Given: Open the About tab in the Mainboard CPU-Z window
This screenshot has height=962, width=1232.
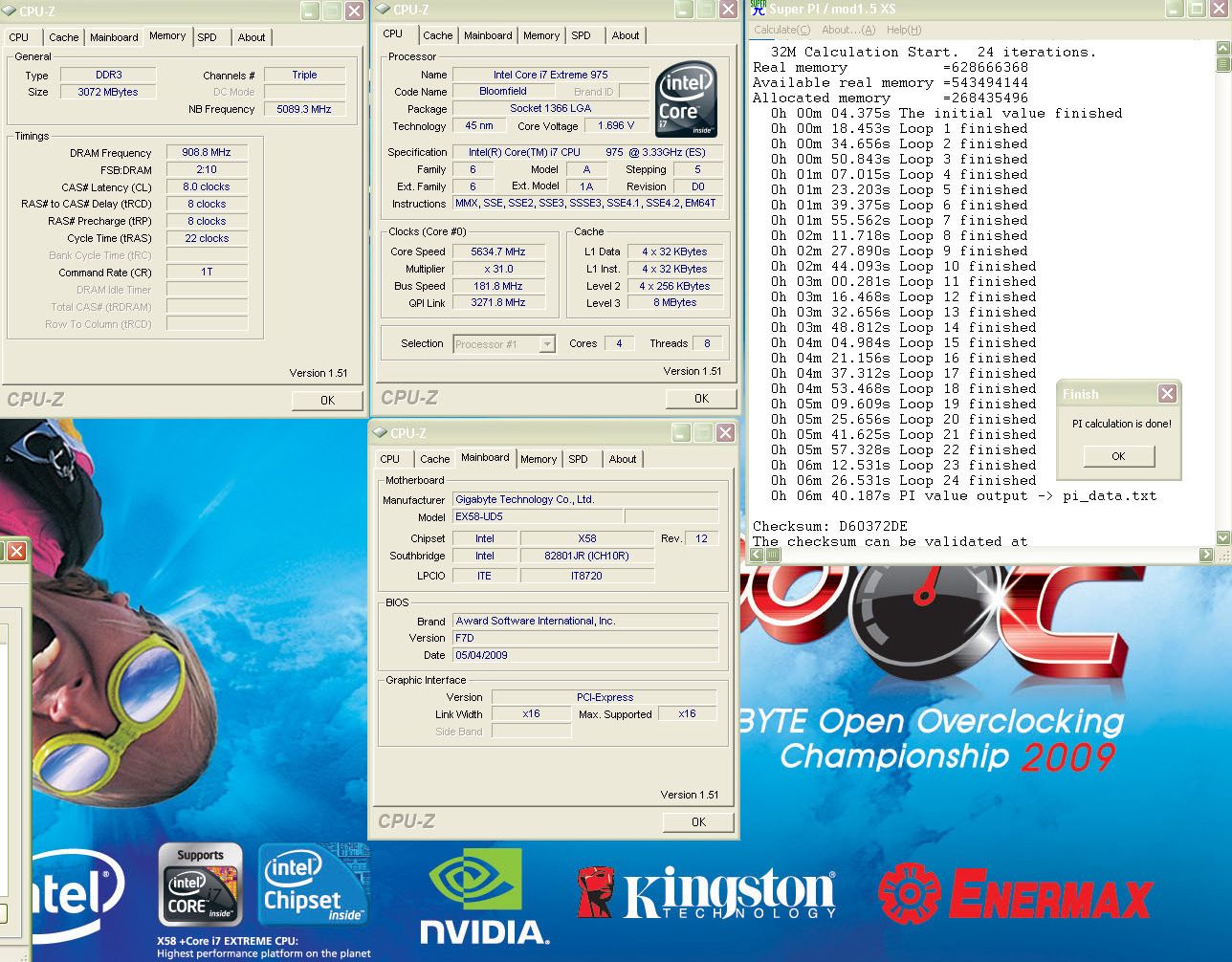Looking at the screenshot, I should [x=623, y=459].
